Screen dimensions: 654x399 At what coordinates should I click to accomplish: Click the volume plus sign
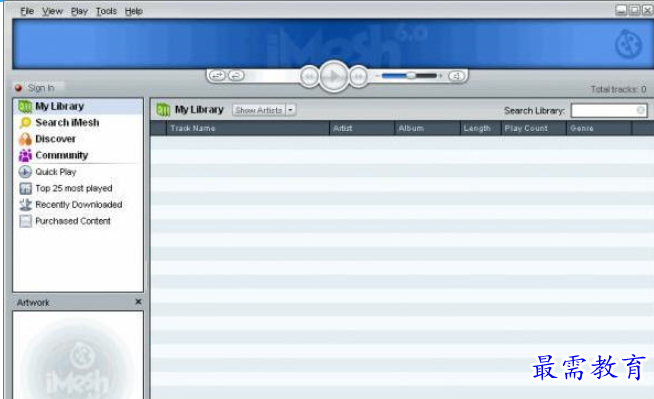[440, 76]
